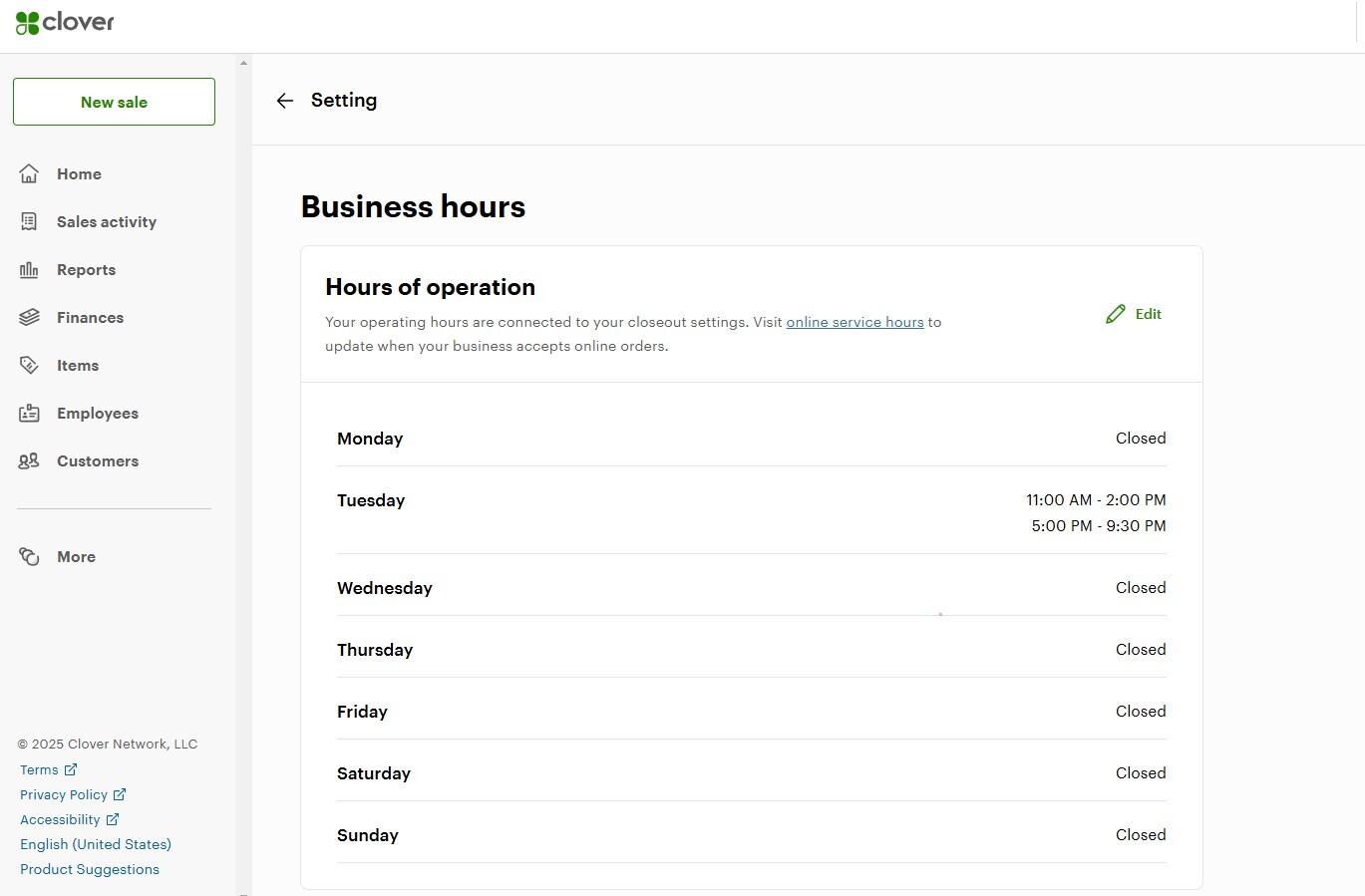Click the Items tag icon
This screenshot has height=896, width=1365.
pyautogui.click(x=29, y=366)
